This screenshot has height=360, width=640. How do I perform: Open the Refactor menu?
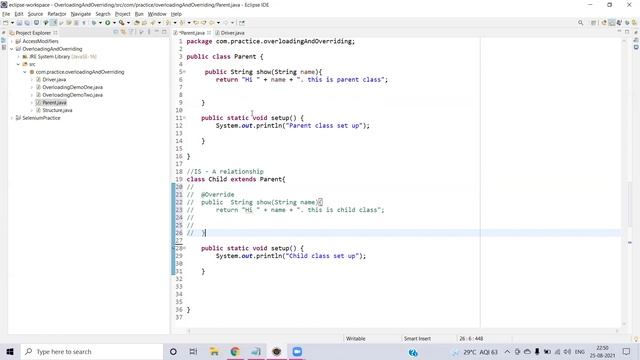pos(57,14)
